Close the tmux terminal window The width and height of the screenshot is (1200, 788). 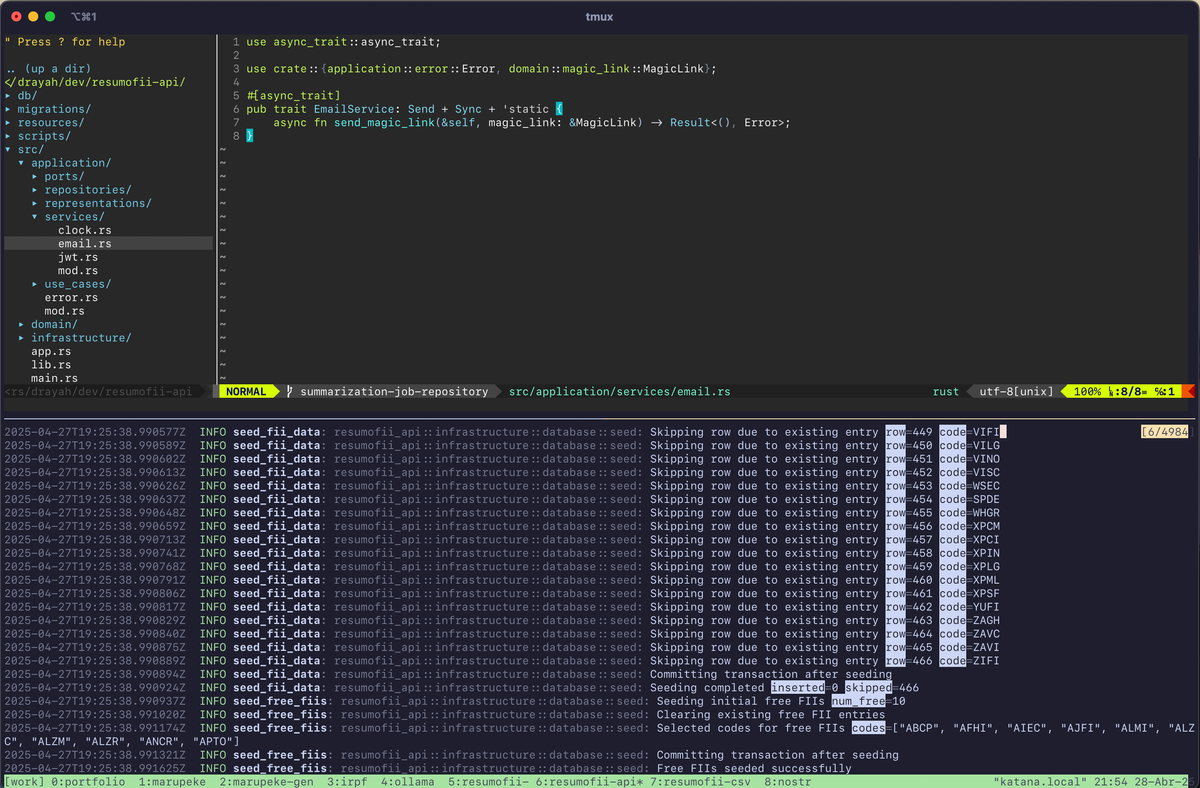tap(14, 17)
